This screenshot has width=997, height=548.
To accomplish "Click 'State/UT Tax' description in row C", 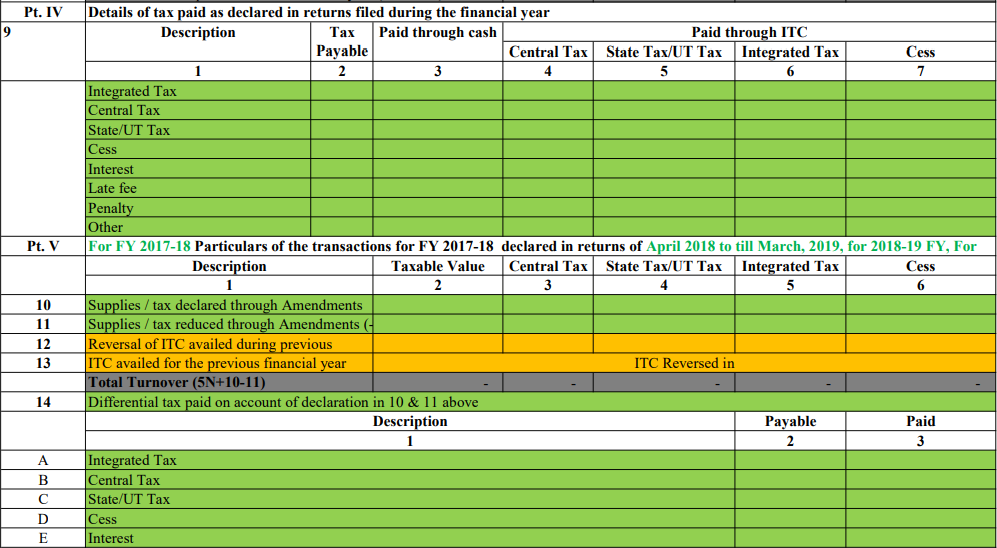I will click(410, 499).
